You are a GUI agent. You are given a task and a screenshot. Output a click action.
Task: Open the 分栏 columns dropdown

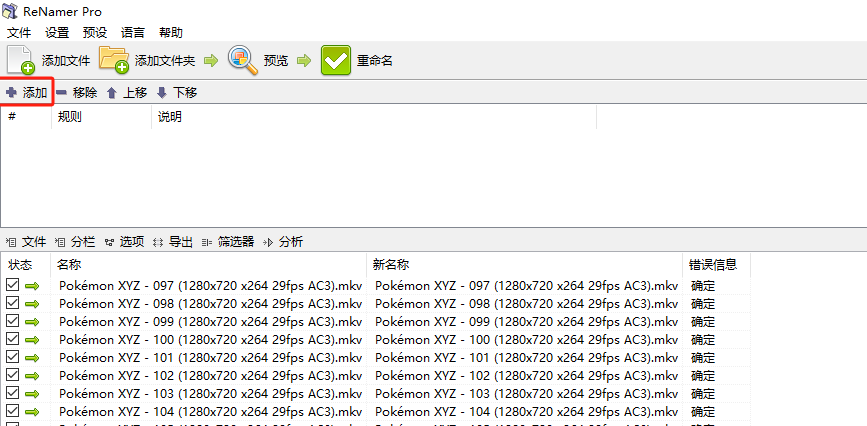(75, 242)
